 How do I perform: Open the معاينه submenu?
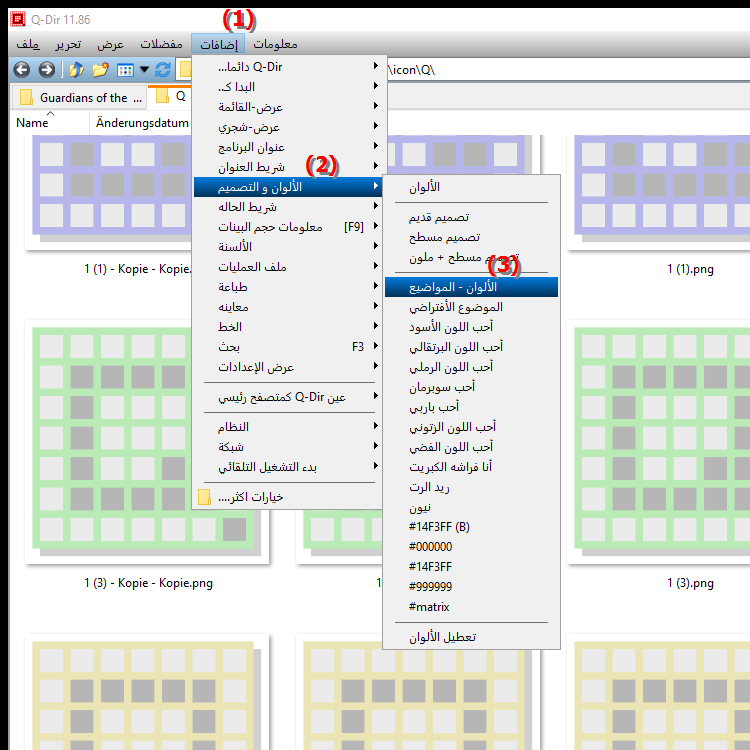(287, 307)
